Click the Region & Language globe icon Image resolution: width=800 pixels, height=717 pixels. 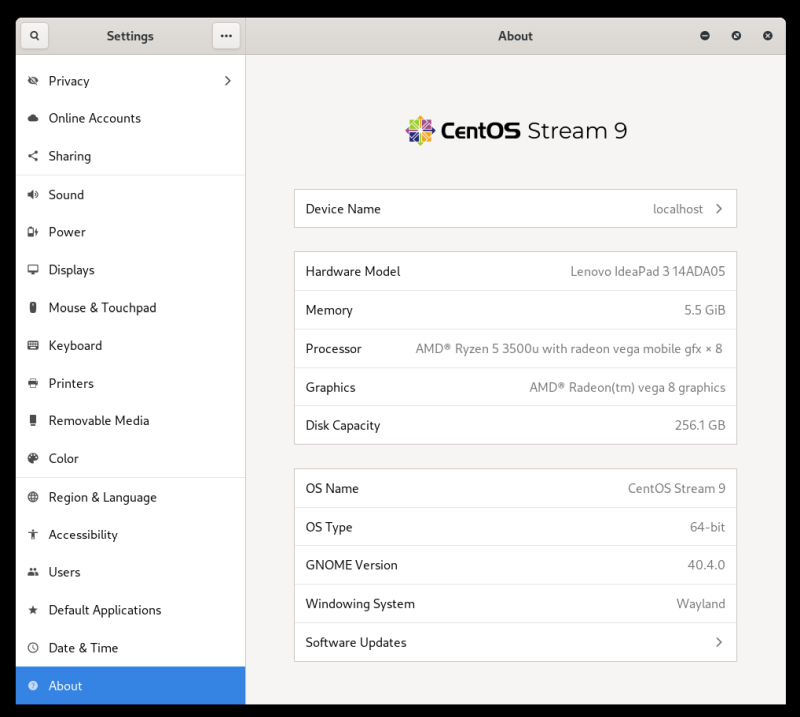pyautogui.click(x=33, y=497)
